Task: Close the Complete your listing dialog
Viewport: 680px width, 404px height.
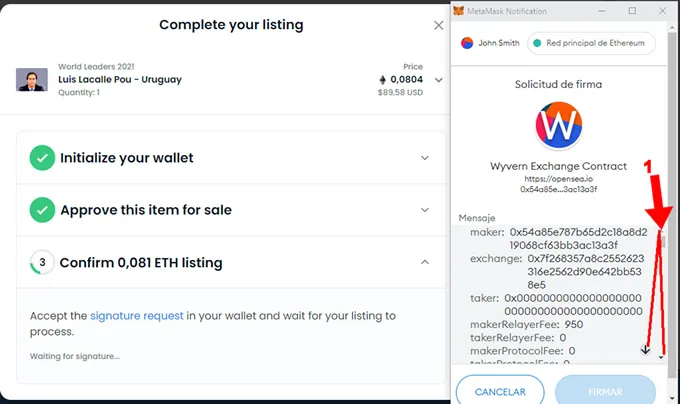Action: pyautogui.click(x=438, y=25)
